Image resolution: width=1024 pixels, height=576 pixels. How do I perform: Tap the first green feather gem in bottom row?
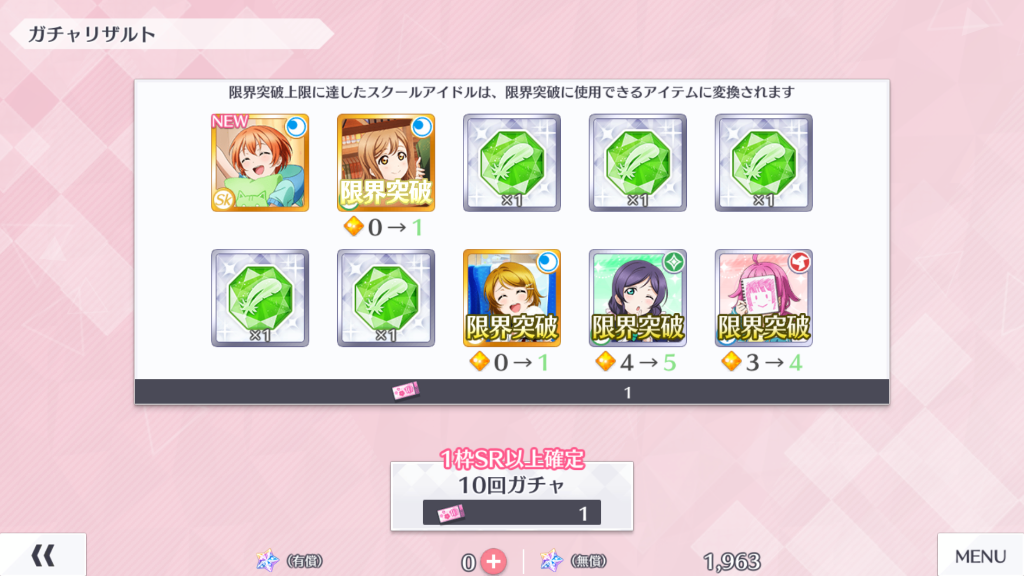coord(260,298)
